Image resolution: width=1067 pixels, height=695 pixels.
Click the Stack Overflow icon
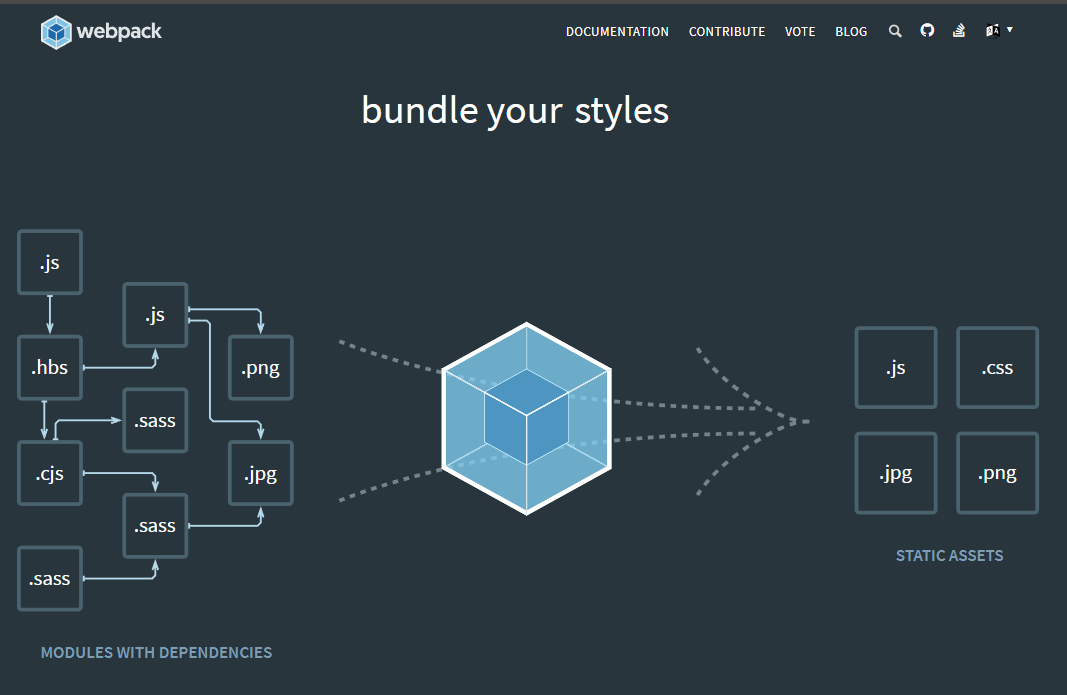click(x=959, y=31)
